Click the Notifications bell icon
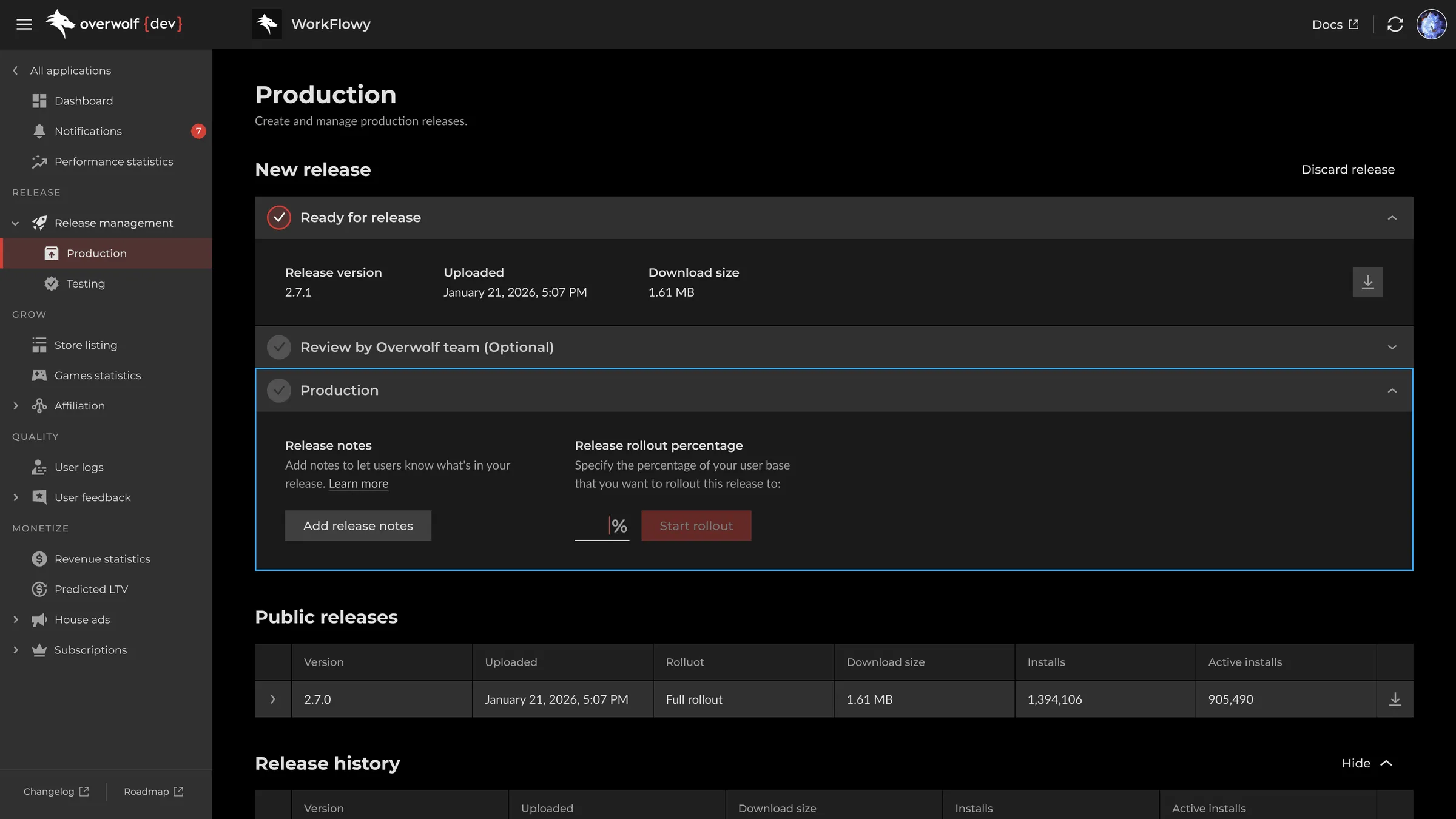 [x=39, y=131]
